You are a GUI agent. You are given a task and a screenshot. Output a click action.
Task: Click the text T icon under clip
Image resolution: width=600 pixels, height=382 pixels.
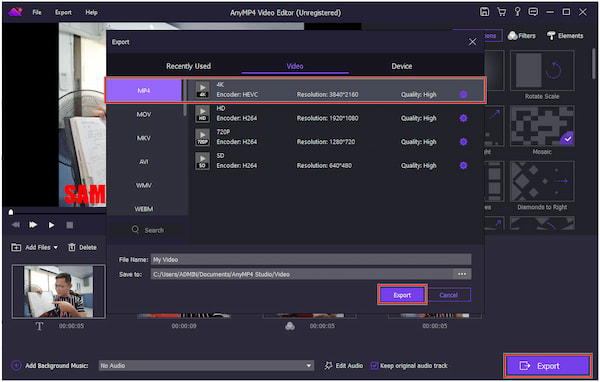click(39, 326)
